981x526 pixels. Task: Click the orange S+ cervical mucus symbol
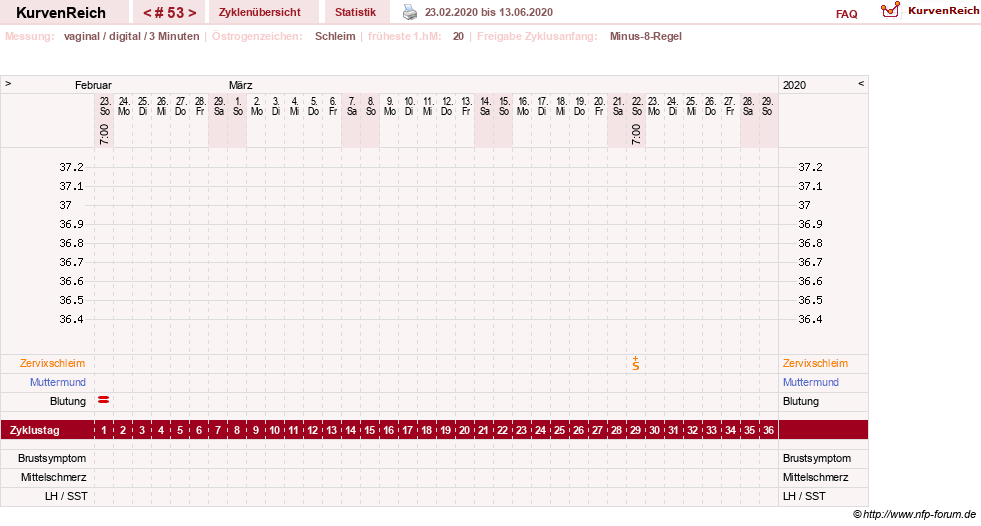click(x=636, y=363)
